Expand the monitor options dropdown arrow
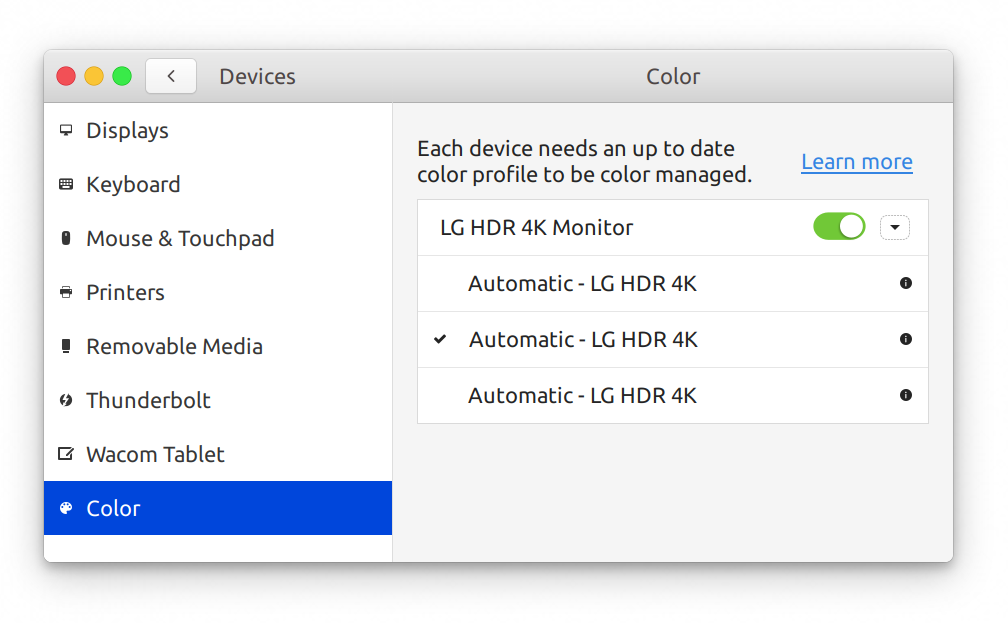 [x=895, y=227]
